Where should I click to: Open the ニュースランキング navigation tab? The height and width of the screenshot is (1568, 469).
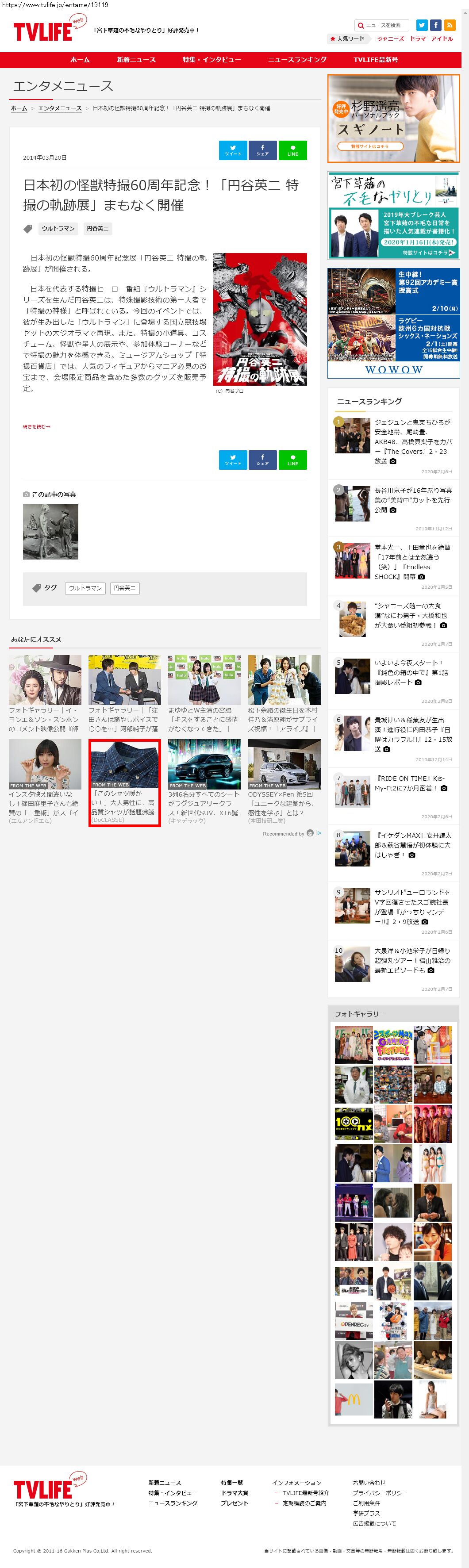click(x=297, y=60)
